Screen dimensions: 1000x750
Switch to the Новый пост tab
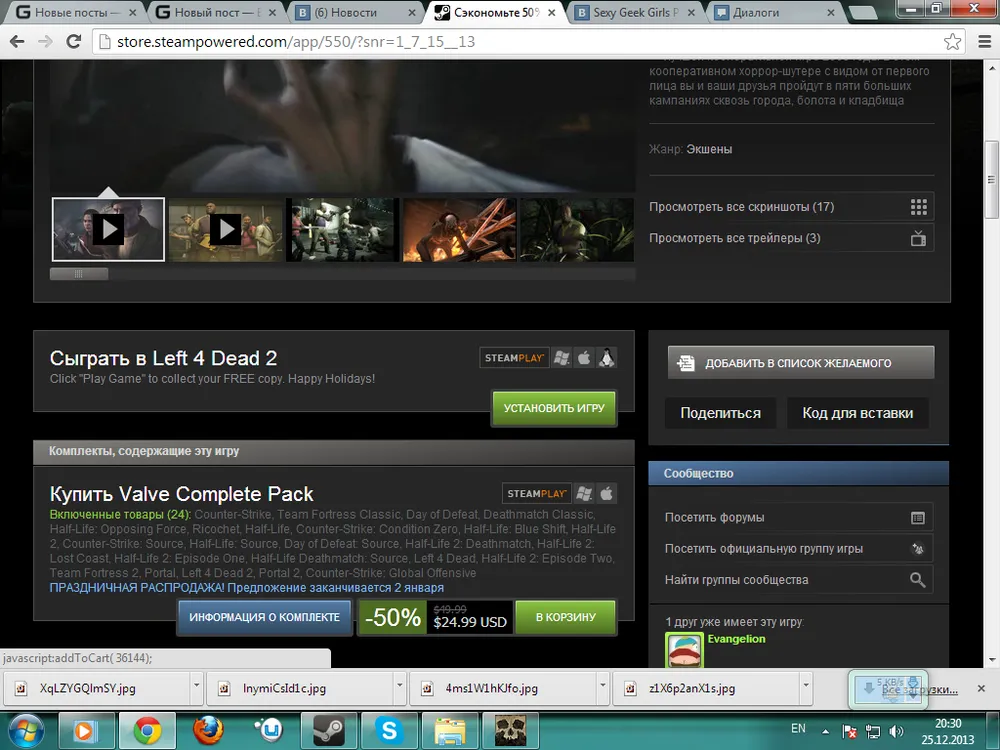pyautogui.click(x=217, y=12)
